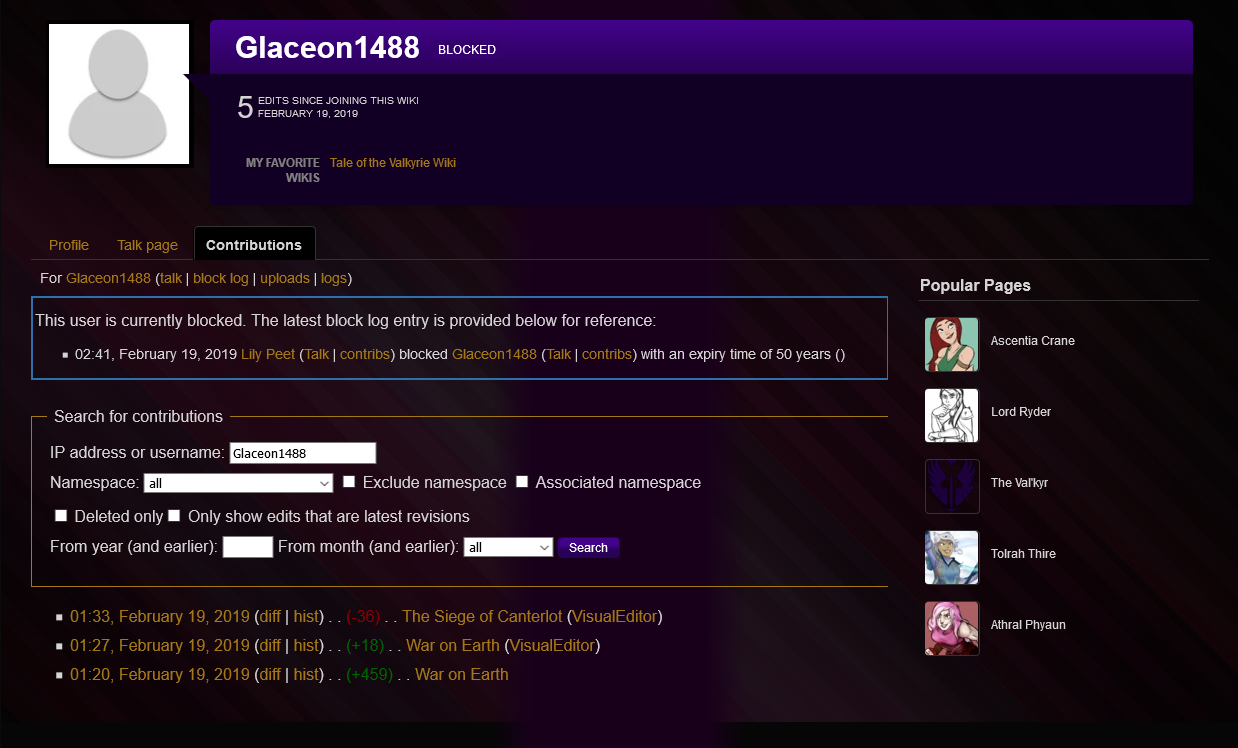Enable Only show edits that are latest revisions

(174, 516)
